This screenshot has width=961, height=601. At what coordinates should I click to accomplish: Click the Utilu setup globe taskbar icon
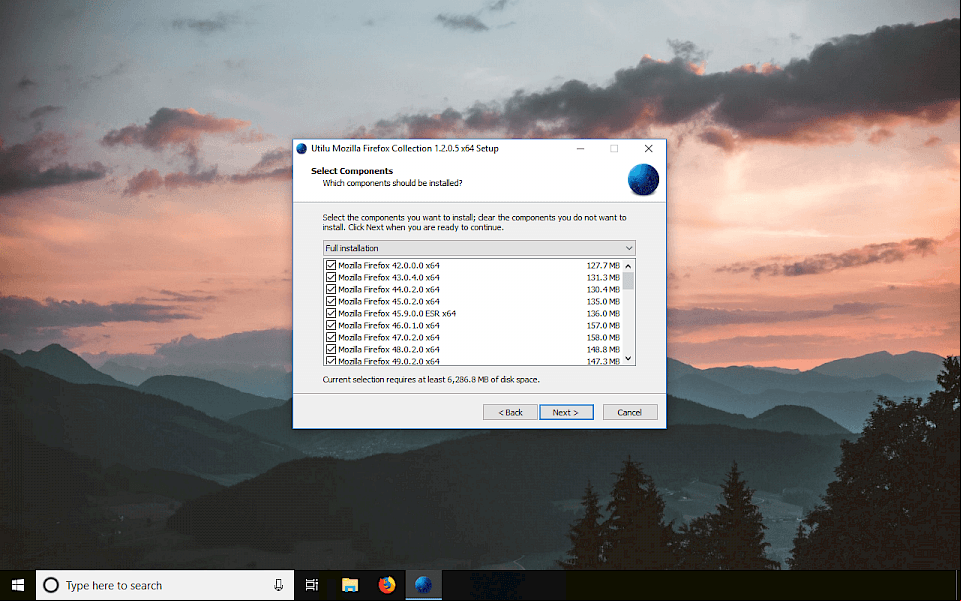pos(424,586)
